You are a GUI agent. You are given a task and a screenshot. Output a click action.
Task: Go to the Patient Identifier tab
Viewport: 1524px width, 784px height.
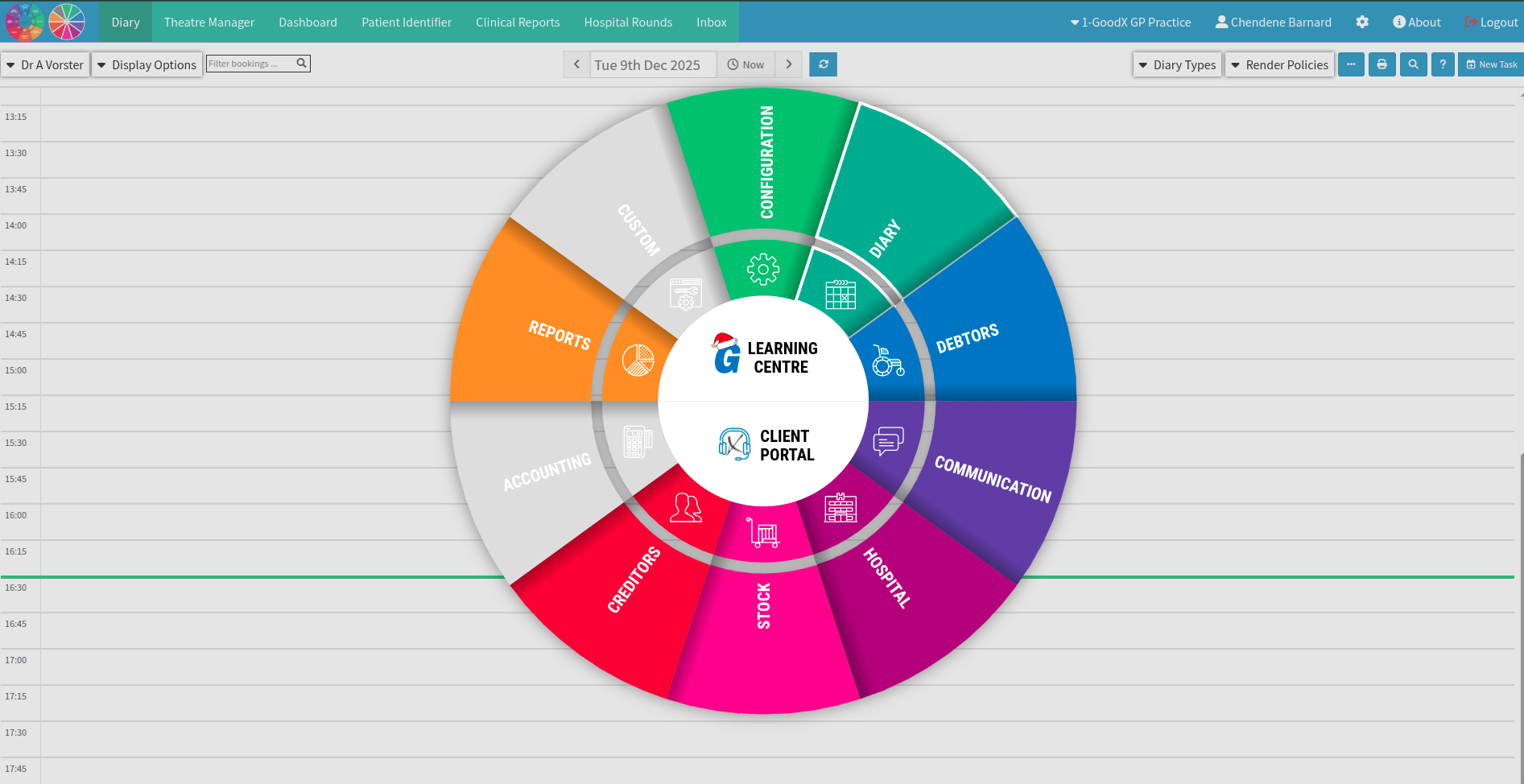coord(407,22)
